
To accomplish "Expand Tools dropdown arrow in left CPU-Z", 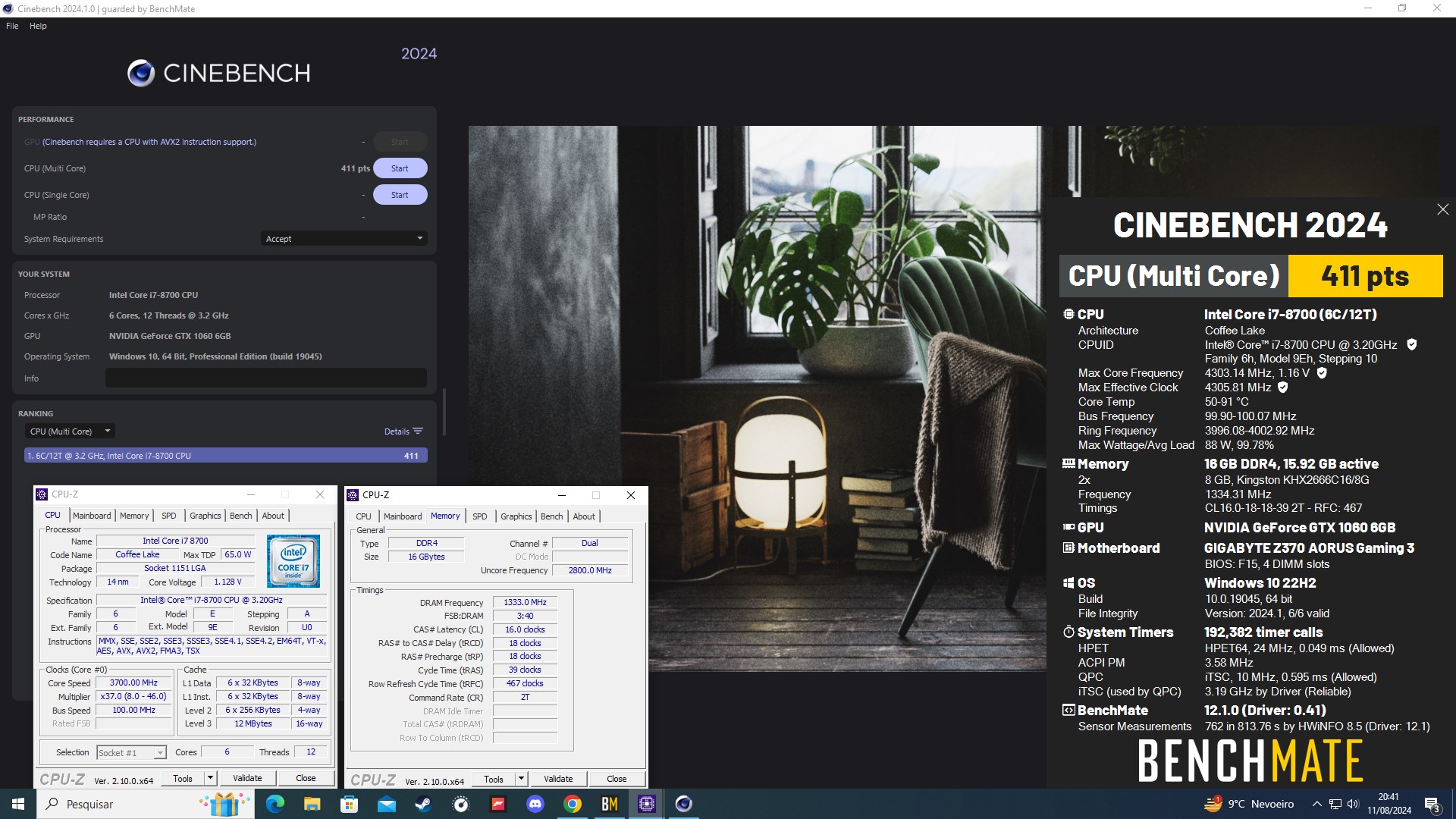I will tap(211, 778).
